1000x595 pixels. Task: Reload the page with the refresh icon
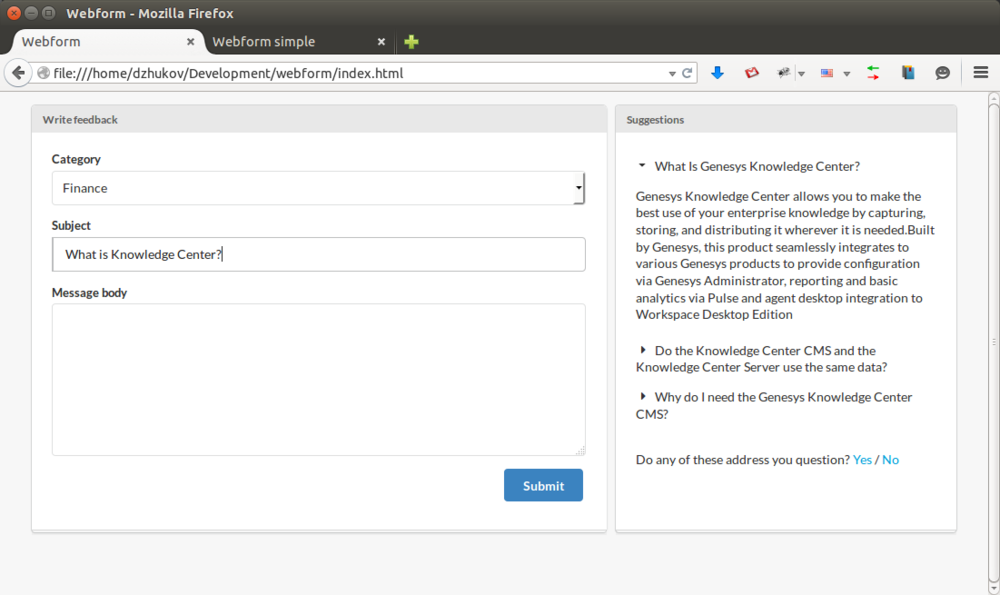687,73
